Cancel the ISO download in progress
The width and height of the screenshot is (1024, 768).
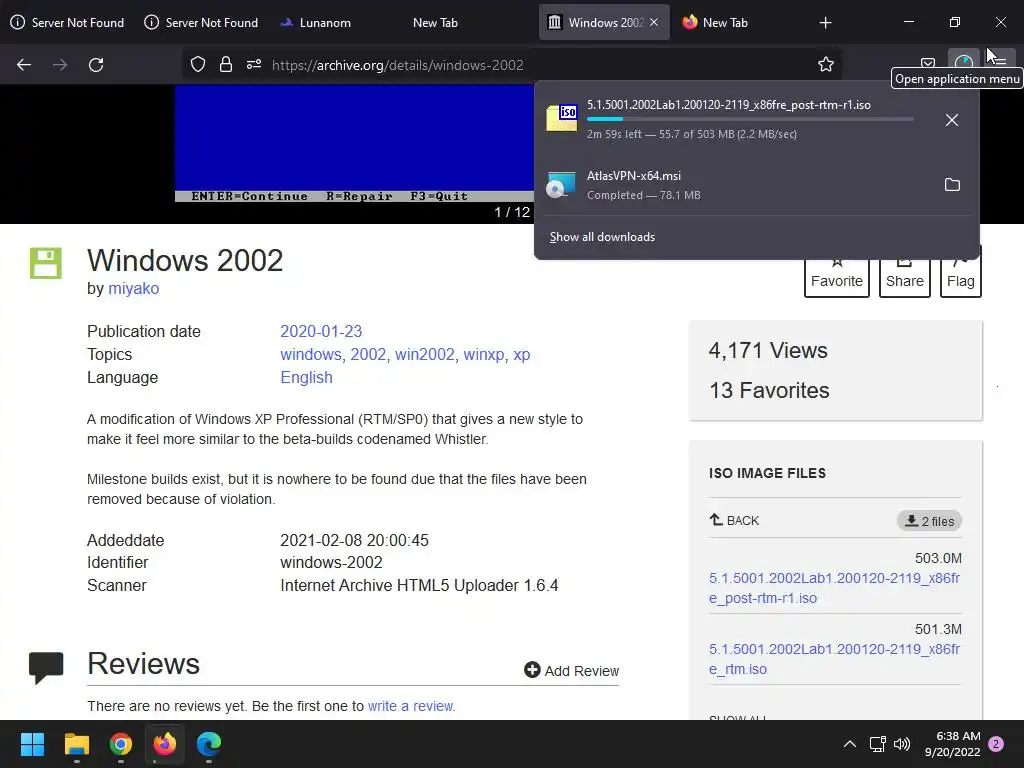coord(952,120)
